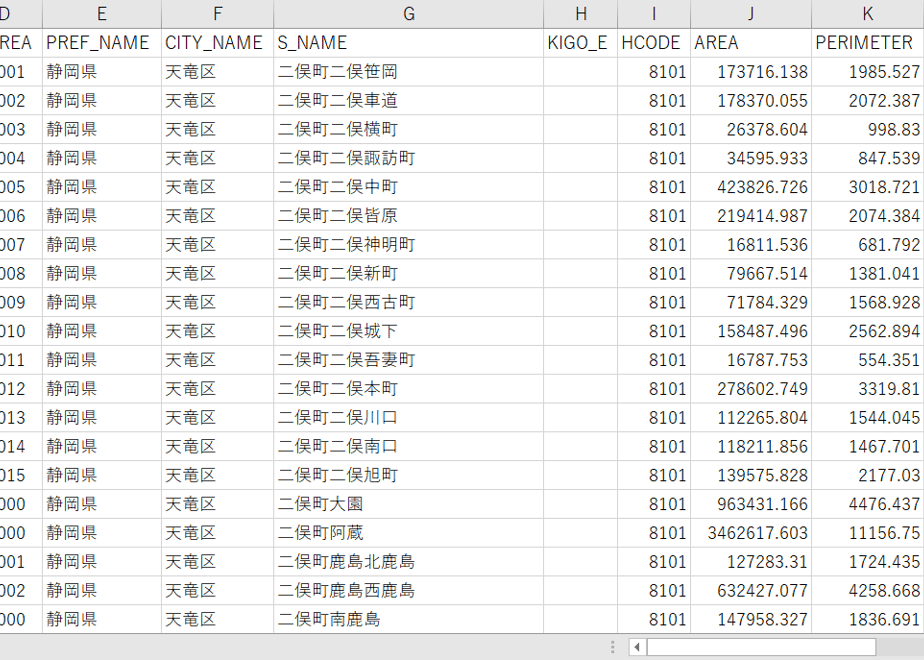
Task: Click PERIMETER value 998.83
Action: point(867,130)
